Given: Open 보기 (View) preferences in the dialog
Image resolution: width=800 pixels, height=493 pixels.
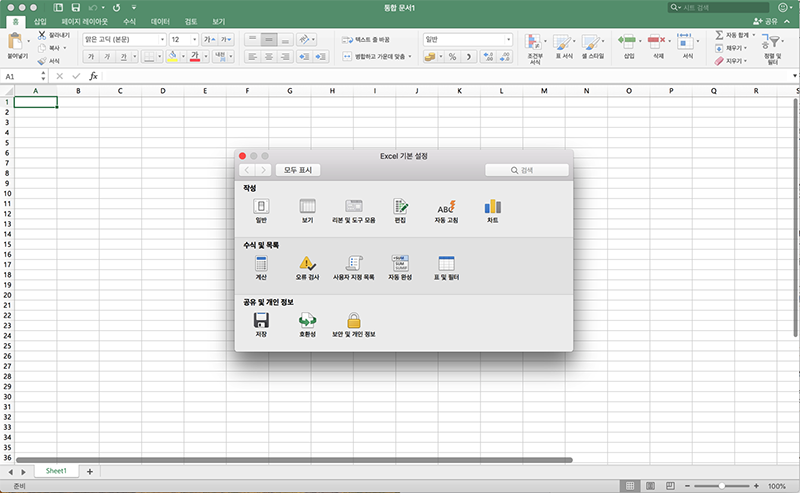Looking at the screenshot, I should pos(307,211).
